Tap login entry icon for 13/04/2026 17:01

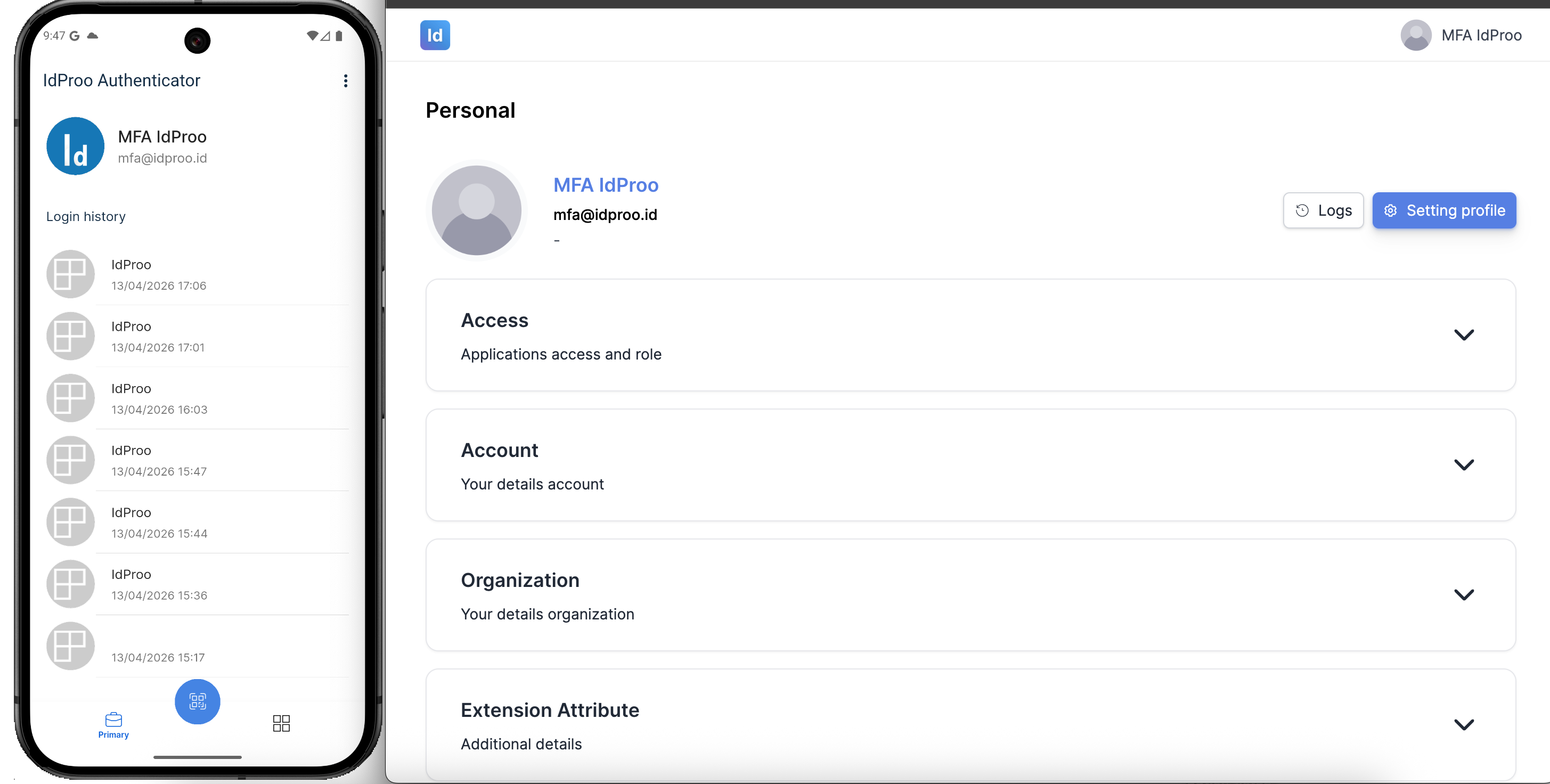[70, 336]
